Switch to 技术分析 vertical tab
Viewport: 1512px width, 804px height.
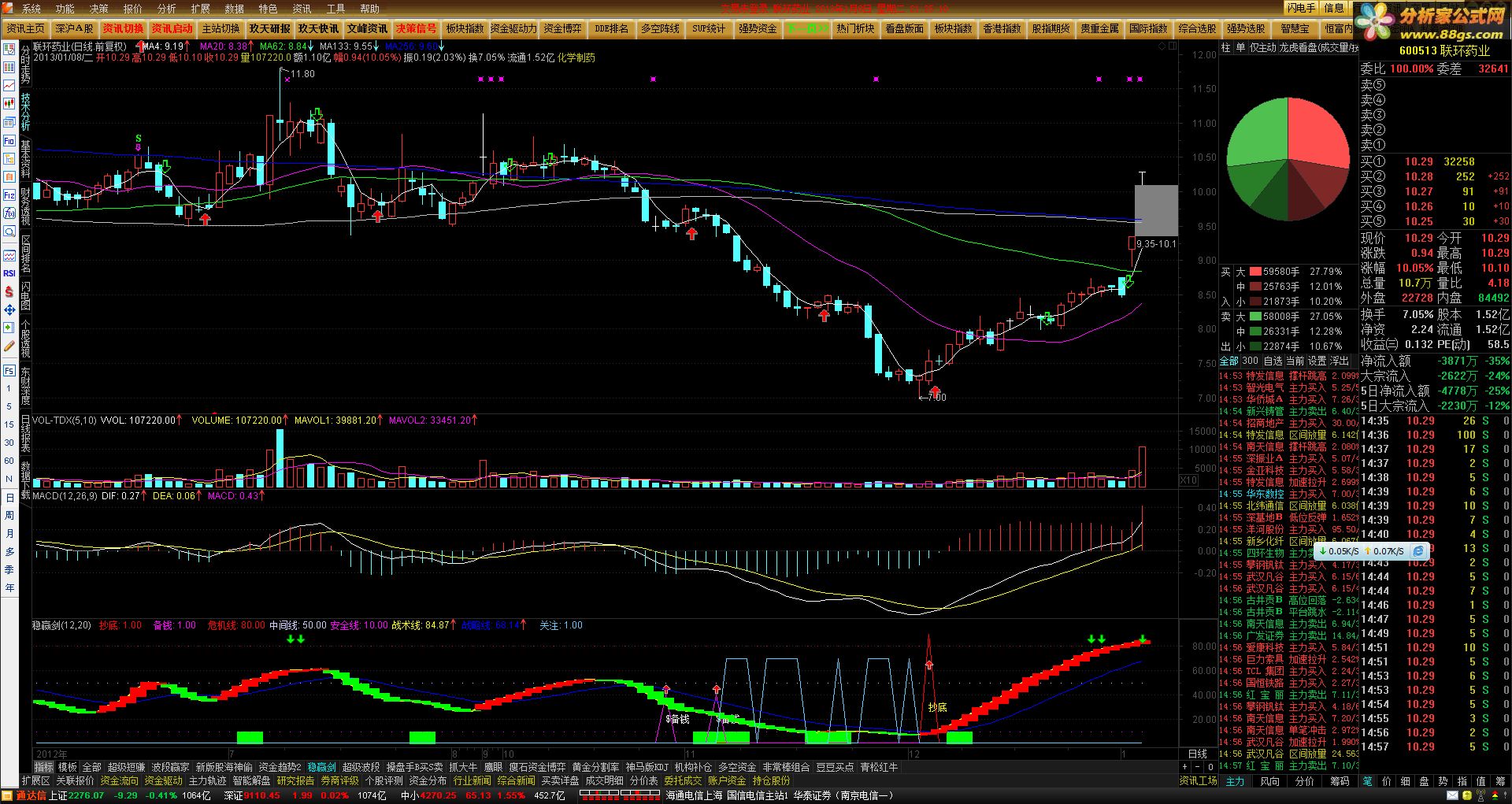(25, 111)
